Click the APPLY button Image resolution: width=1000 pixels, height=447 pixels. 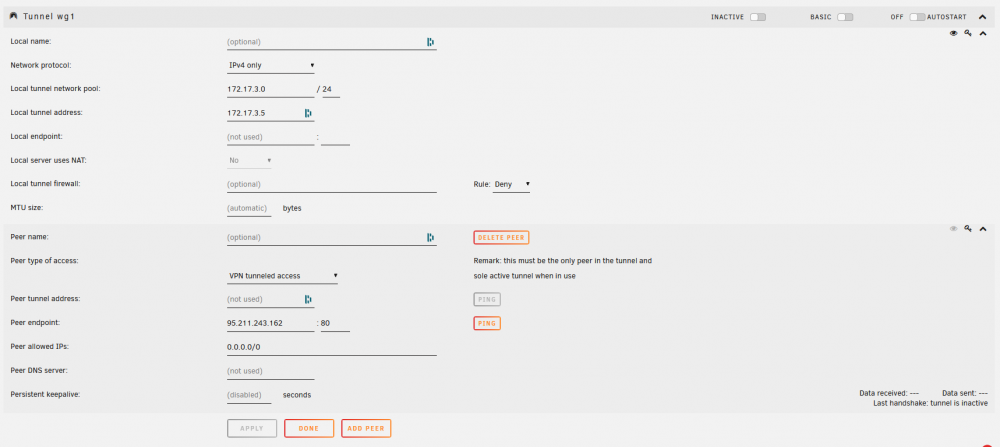(252, 429)
